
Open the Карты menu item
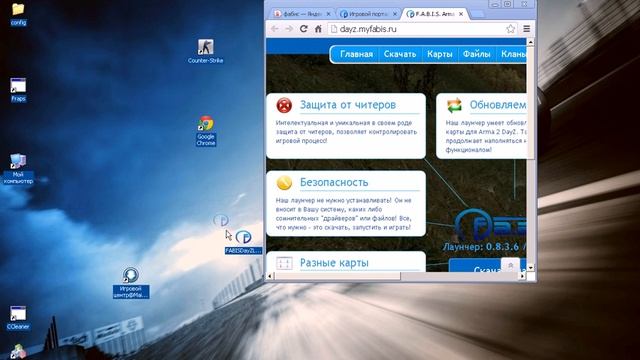(x=440, y=54)
